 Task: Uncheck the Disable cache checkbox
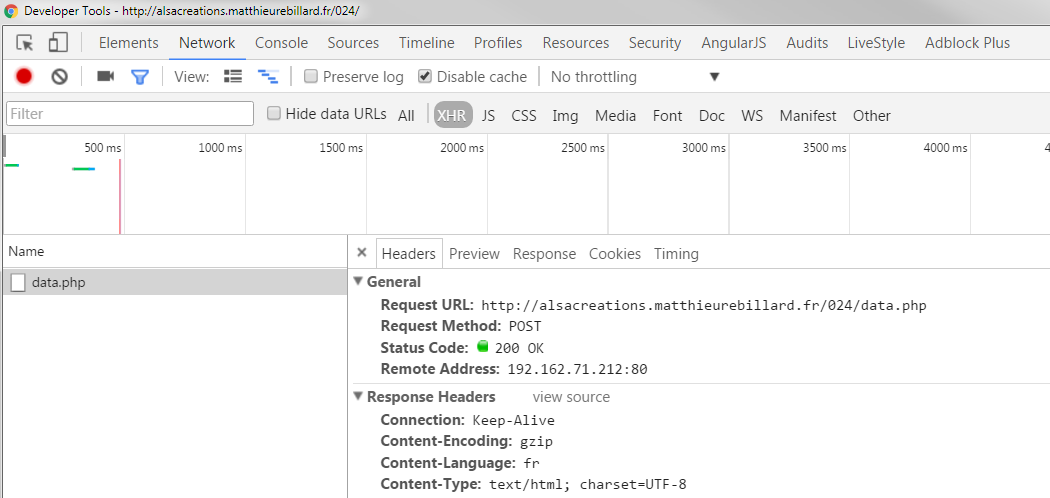coord(425,76)
